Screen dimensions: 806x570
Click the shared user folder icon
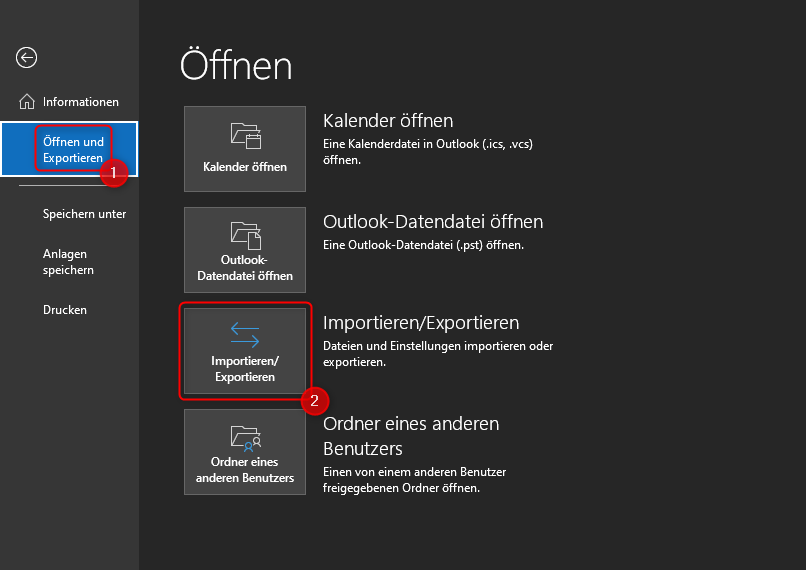245,436
